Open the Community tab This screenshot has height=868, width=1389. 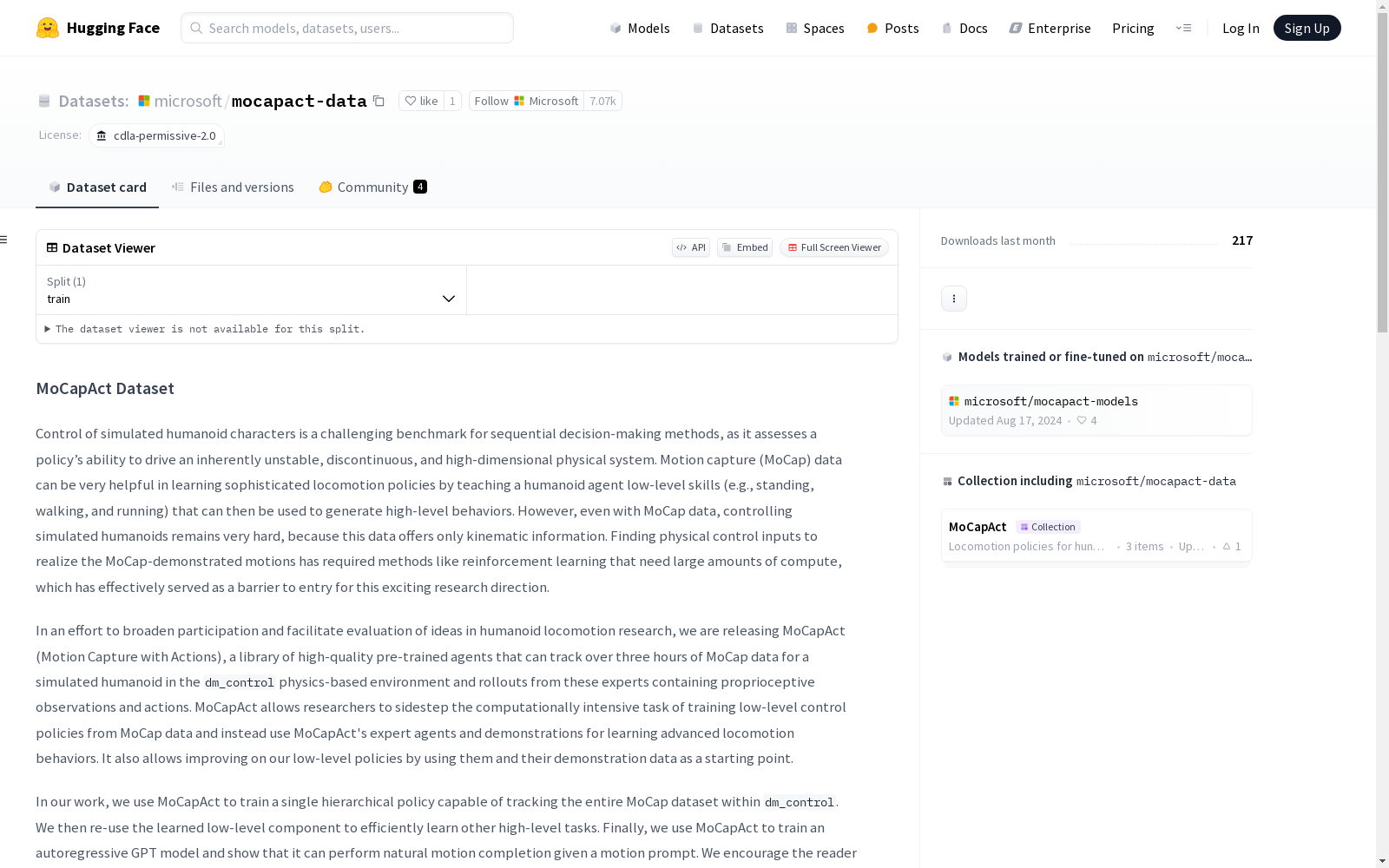tap(372, 187)
